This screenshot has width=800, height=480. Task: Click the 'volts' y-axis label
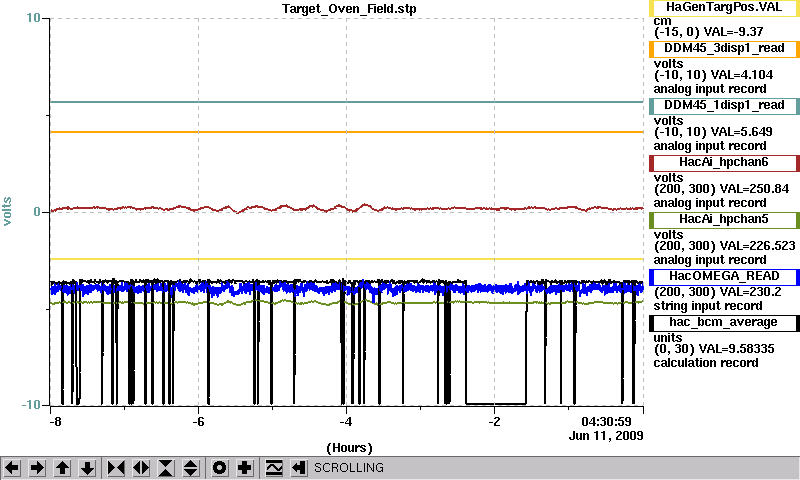(7, 211)
